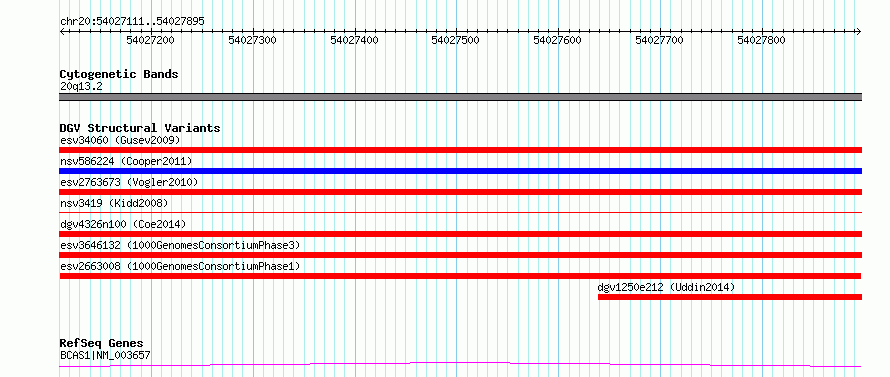Viewport: 890px width, 377px height.
Task: Click ruler position 54027400
Action: pyautogui.click(x=354, y=40)
